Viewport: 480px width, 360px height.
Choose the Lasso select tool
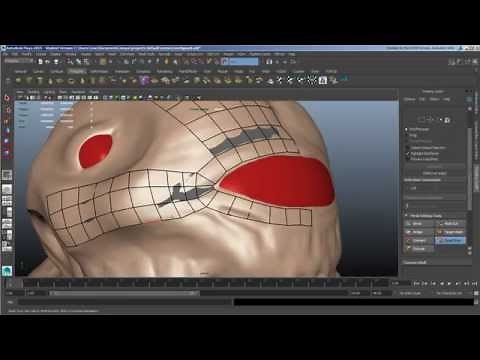[x=7, y=110]
